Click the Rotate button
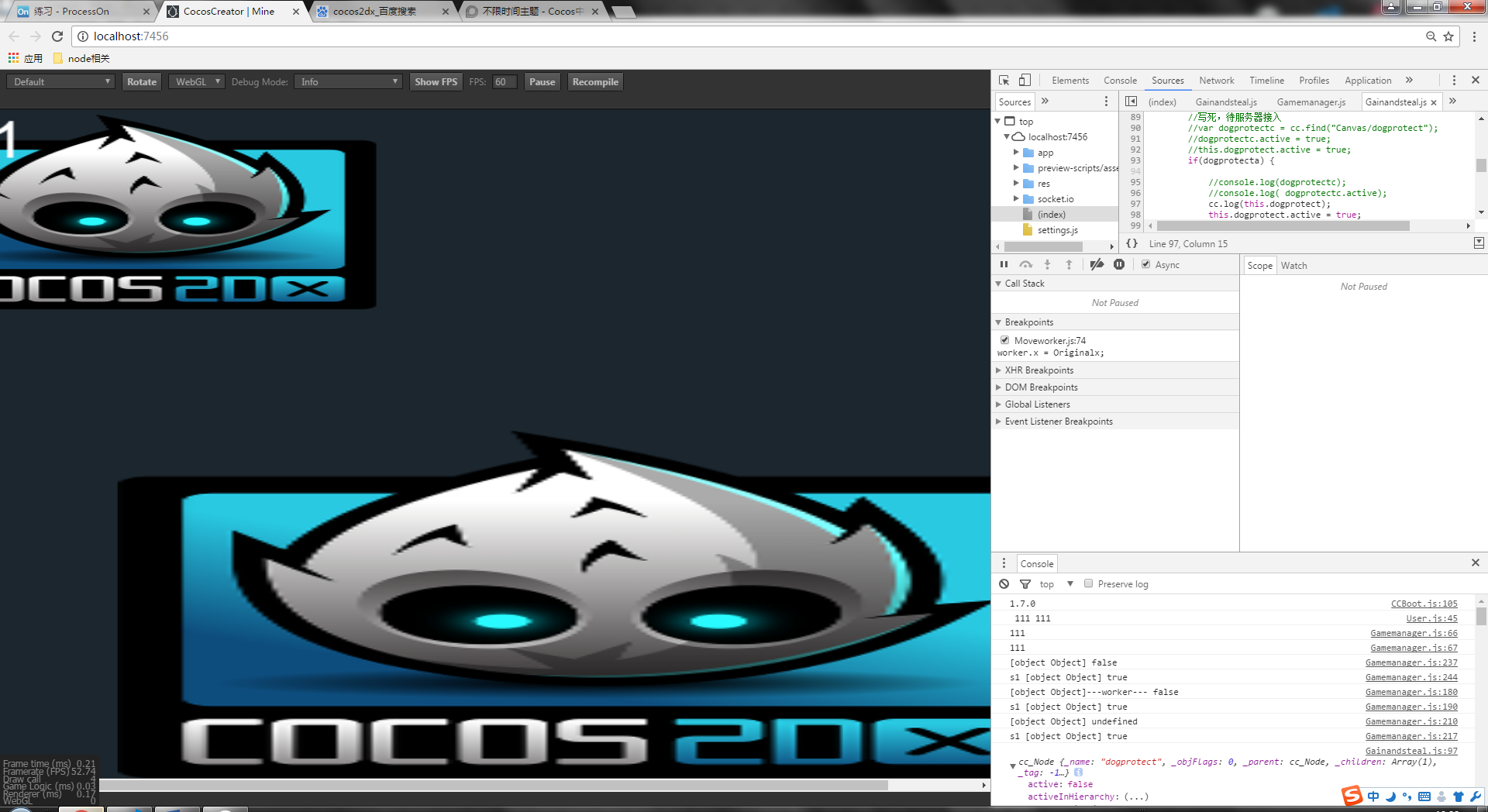 tap(142, 81)
